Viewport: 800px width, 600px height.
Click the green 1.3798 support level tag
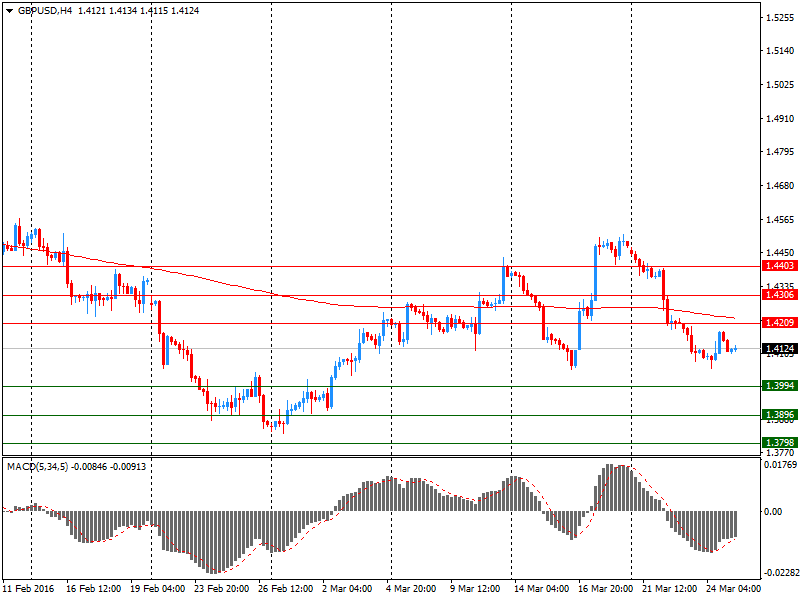point(779,442)
